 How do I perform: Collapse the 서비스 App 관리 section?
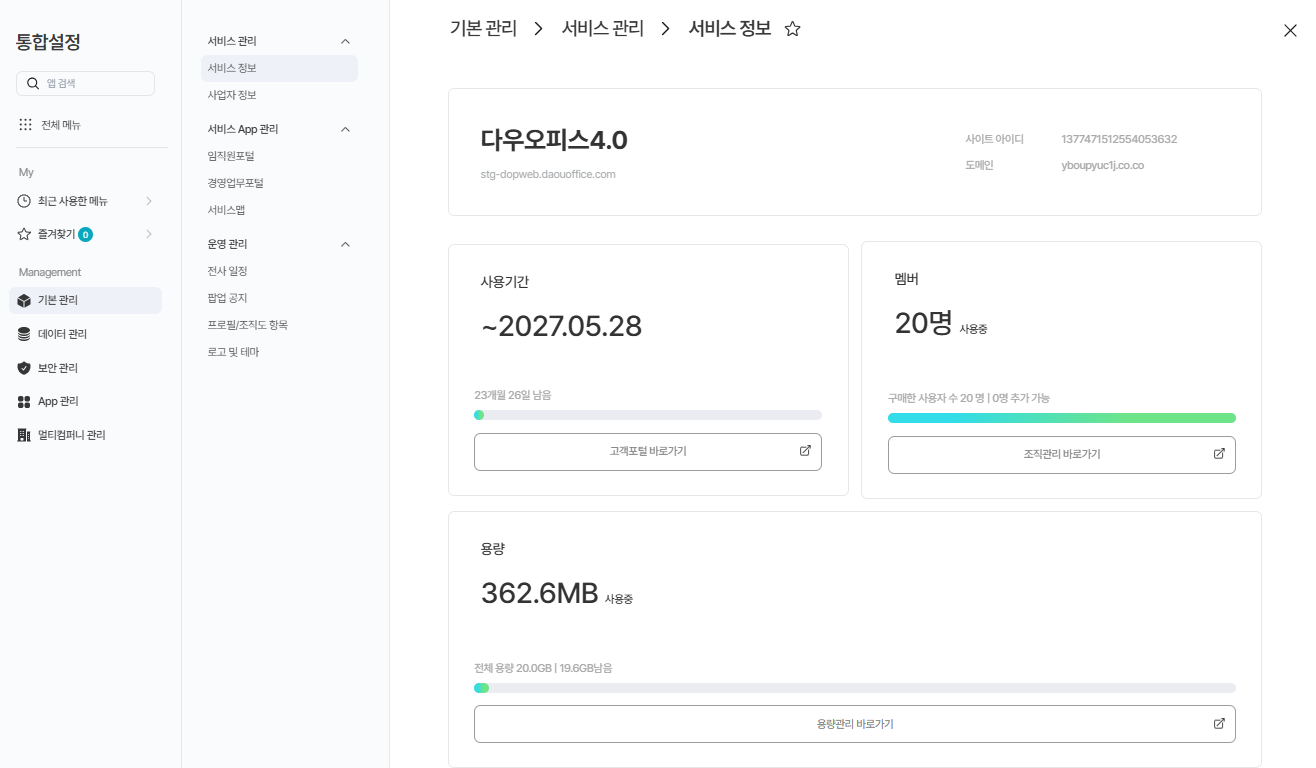pos(346,129)
